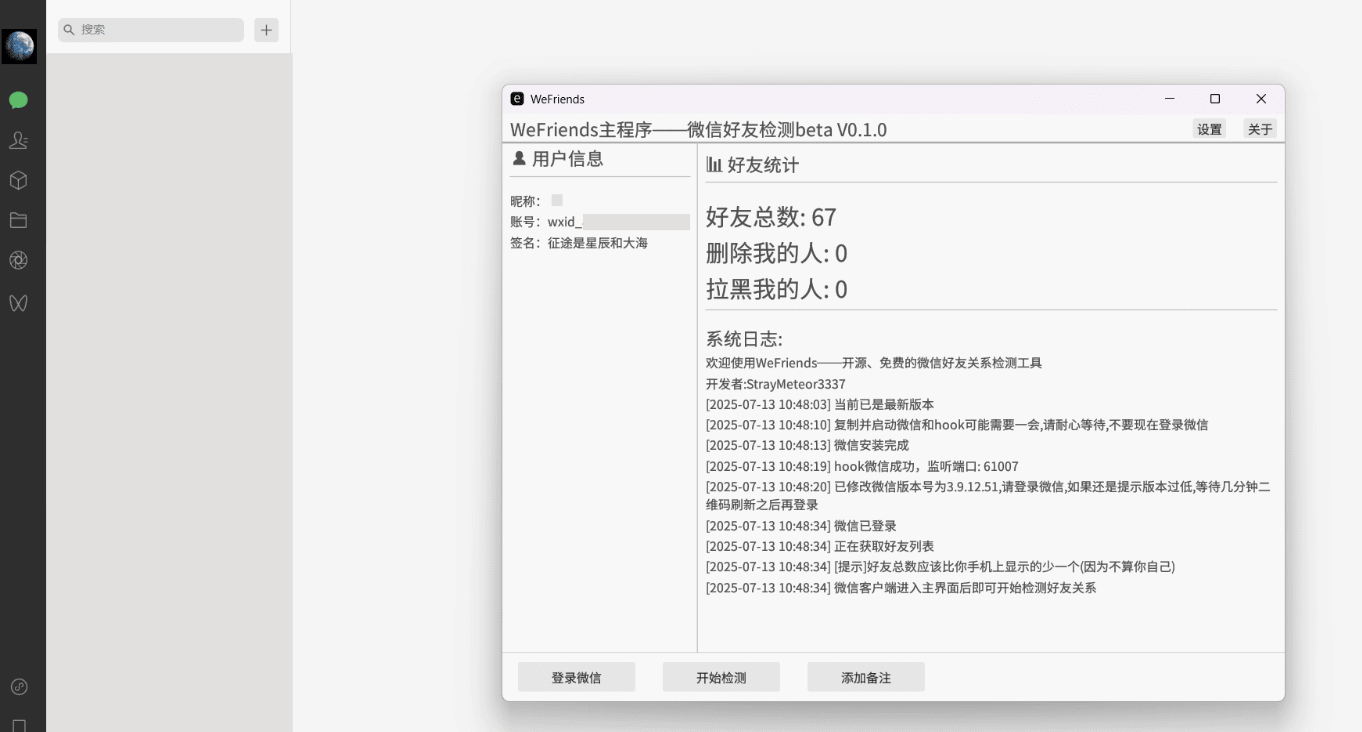Click the 好友统计 bar chart icon

point(715,165)
